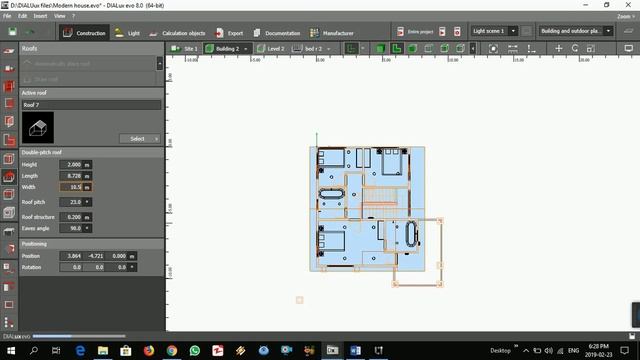The height and width of the screenshot is (360, 640).
Task: Open the Construction mode tab
Action: point(84,33)
